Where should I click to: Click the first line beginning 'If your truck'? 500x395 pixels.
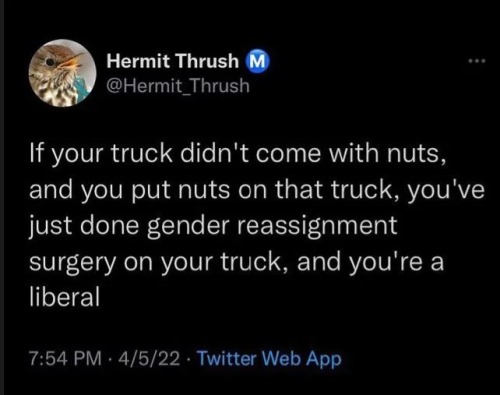click(238, 154)
